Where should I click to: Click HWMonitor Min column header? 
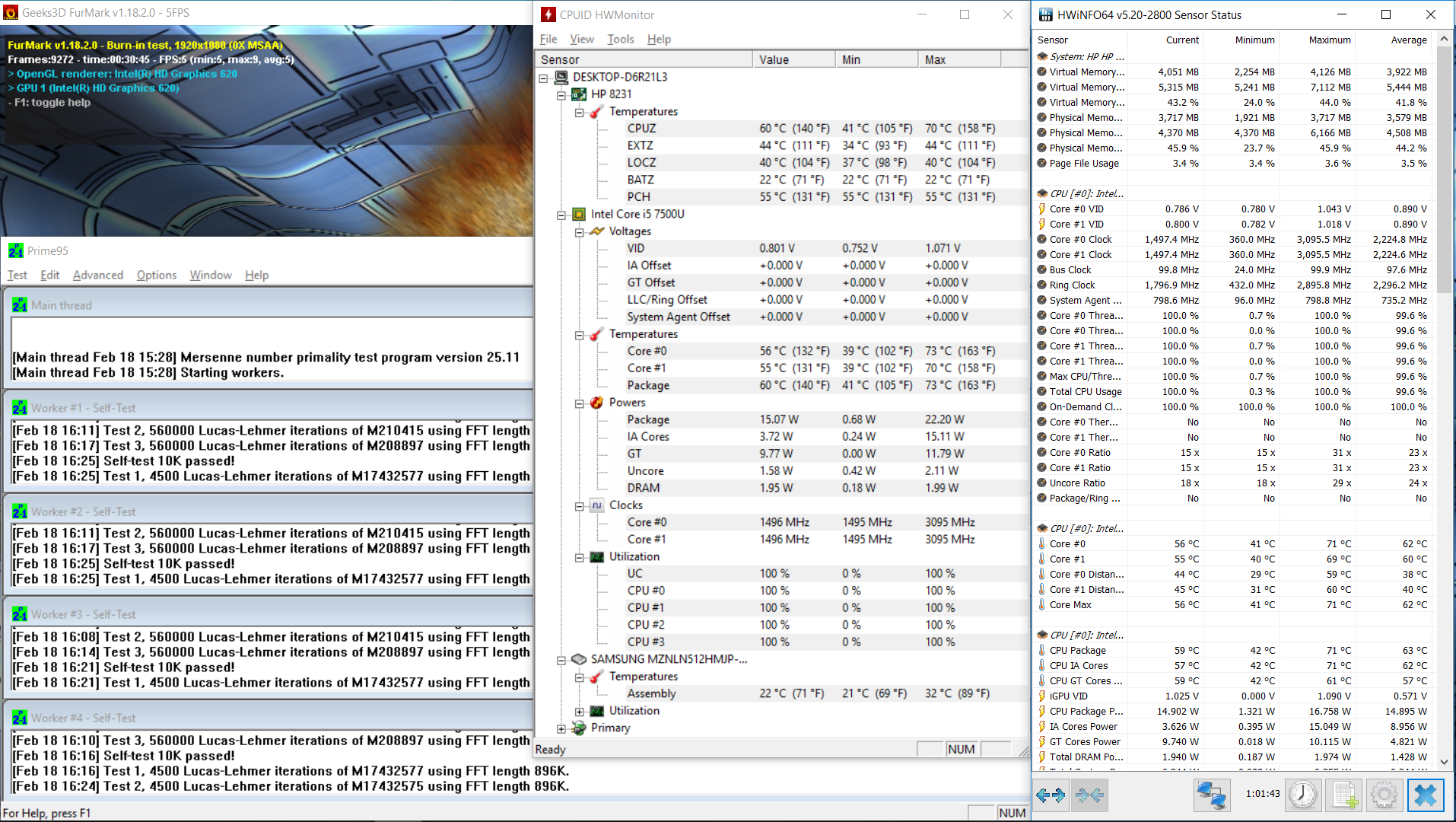tap(876, 59)
